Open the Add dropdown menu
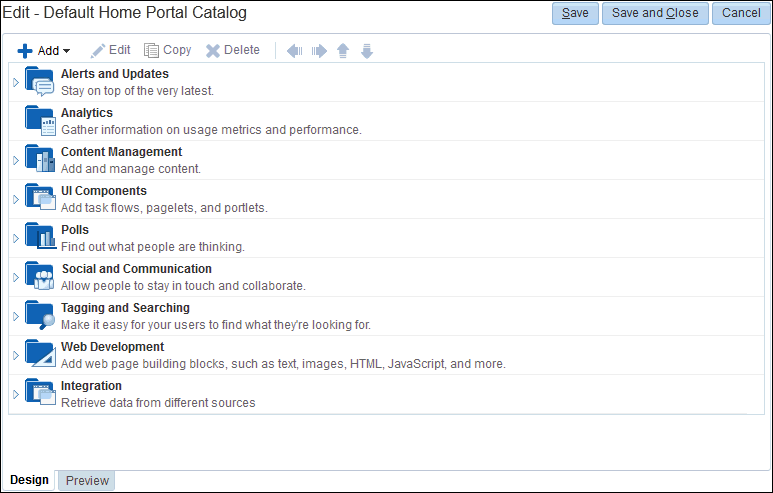 pyautogui.click(x=44, y=51)
